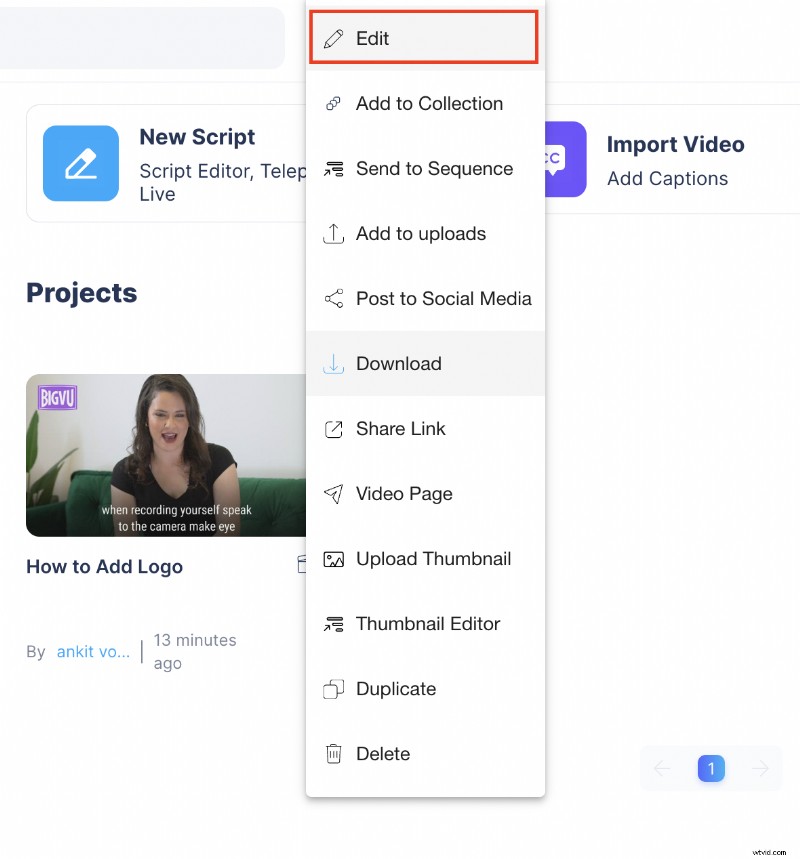This screenshot has height=859, width=800.
Task: Select page 1 in the pagination
Action: (x=711, y=768)
